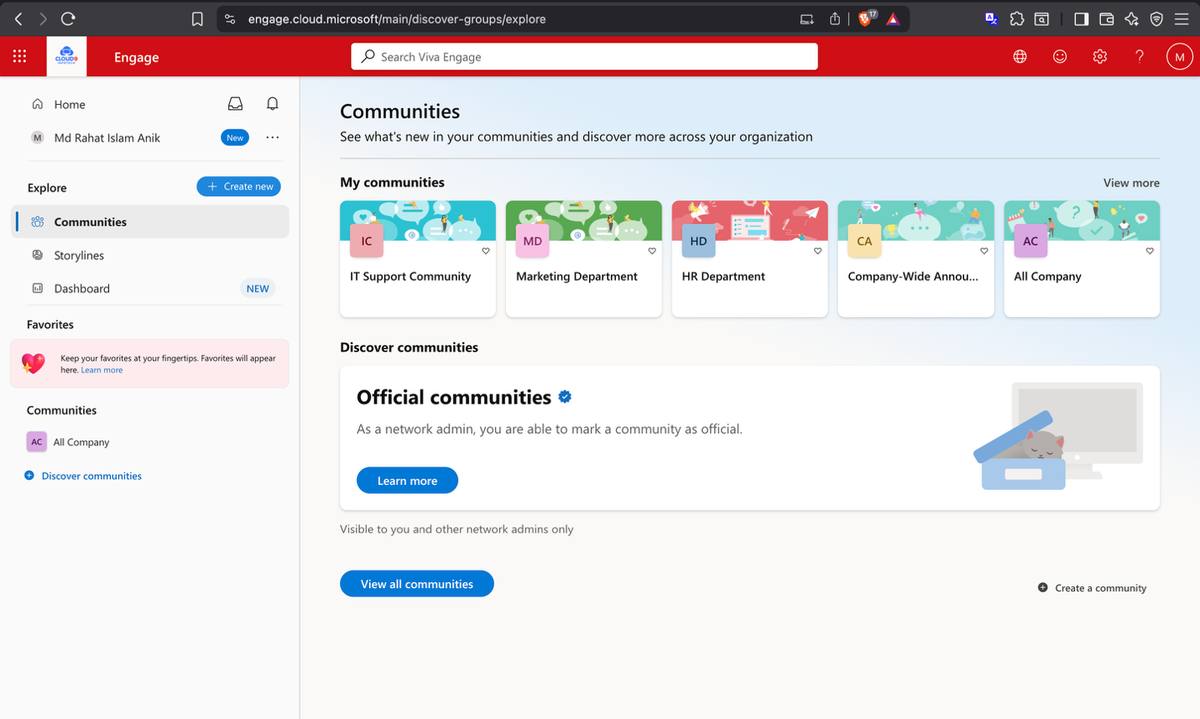Click the site info icon in address bar
The image size is (1200, 719).
[229, 18]
